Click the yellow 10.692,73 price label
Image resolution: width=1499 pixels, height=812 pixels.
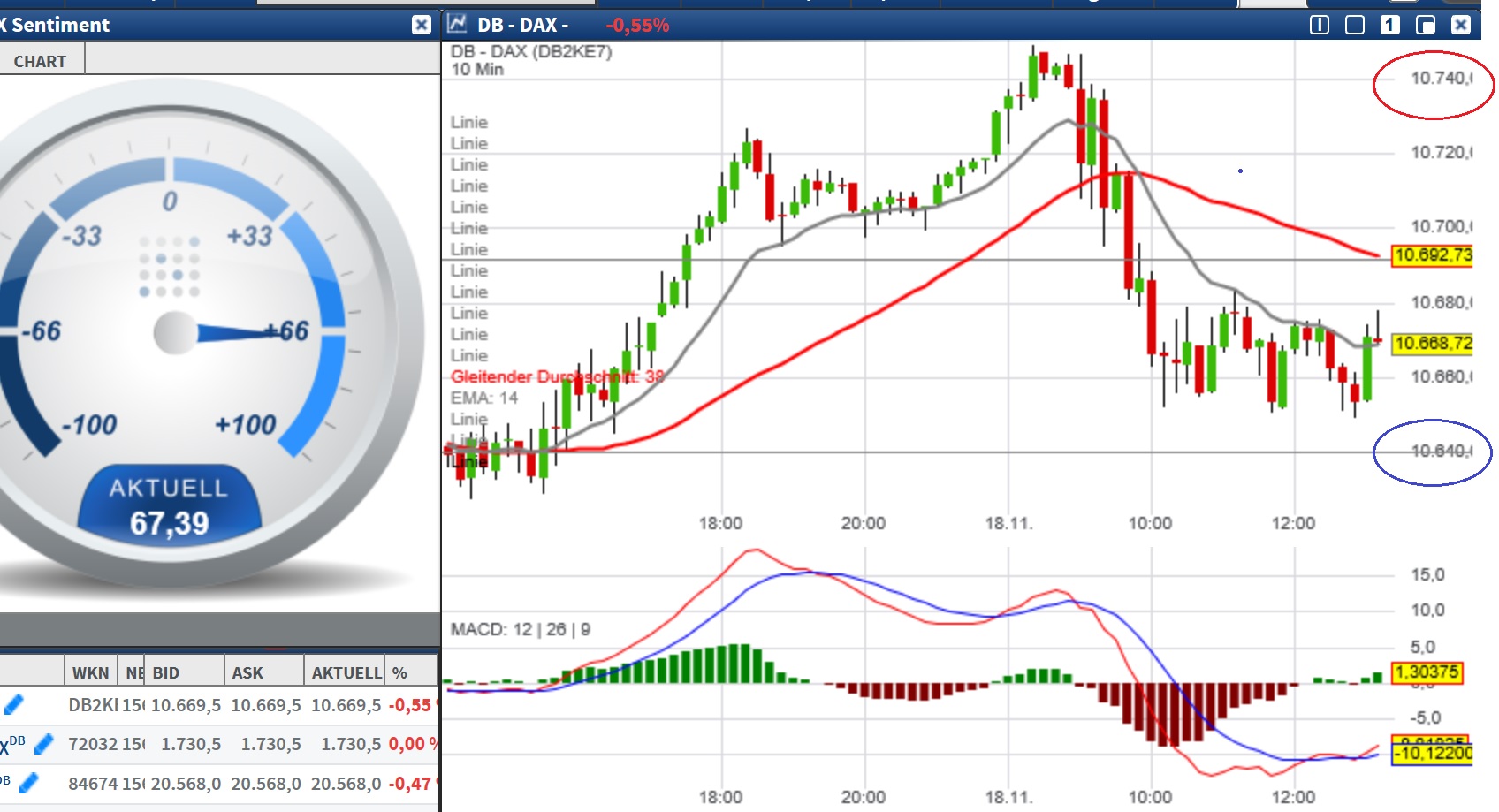[x=1434, y=256]
